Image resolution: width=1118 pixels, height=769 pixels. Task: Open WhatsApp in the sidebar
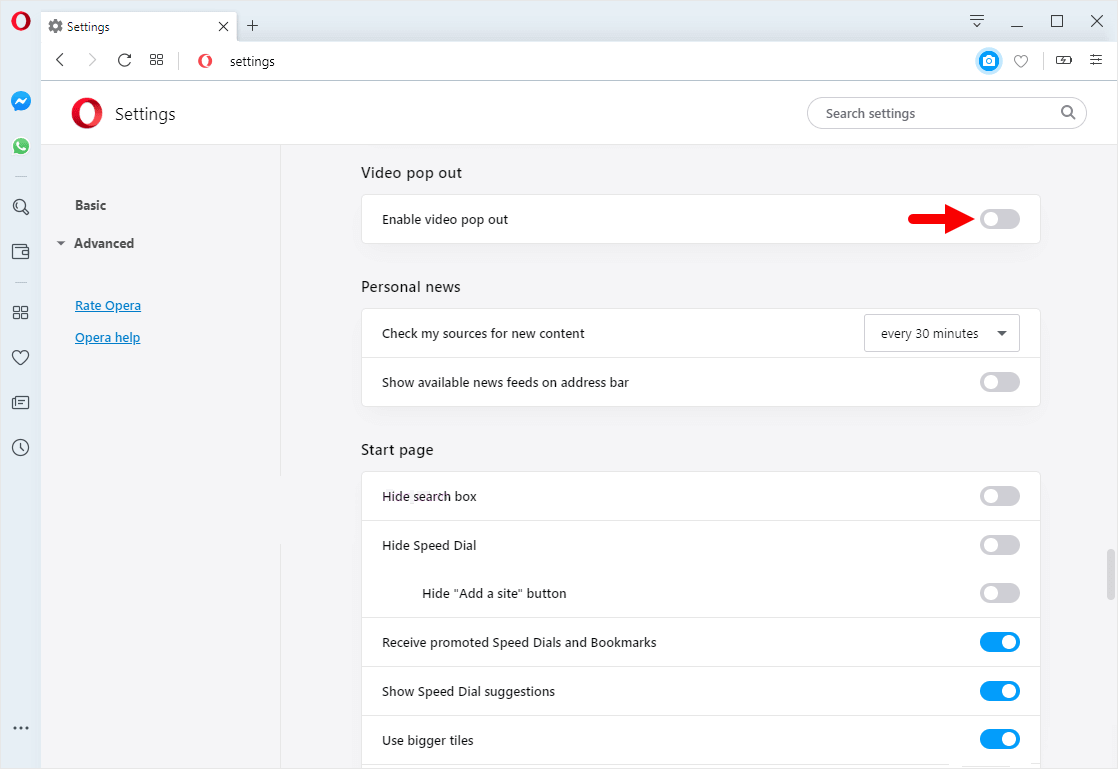click(x=21, y=146)
